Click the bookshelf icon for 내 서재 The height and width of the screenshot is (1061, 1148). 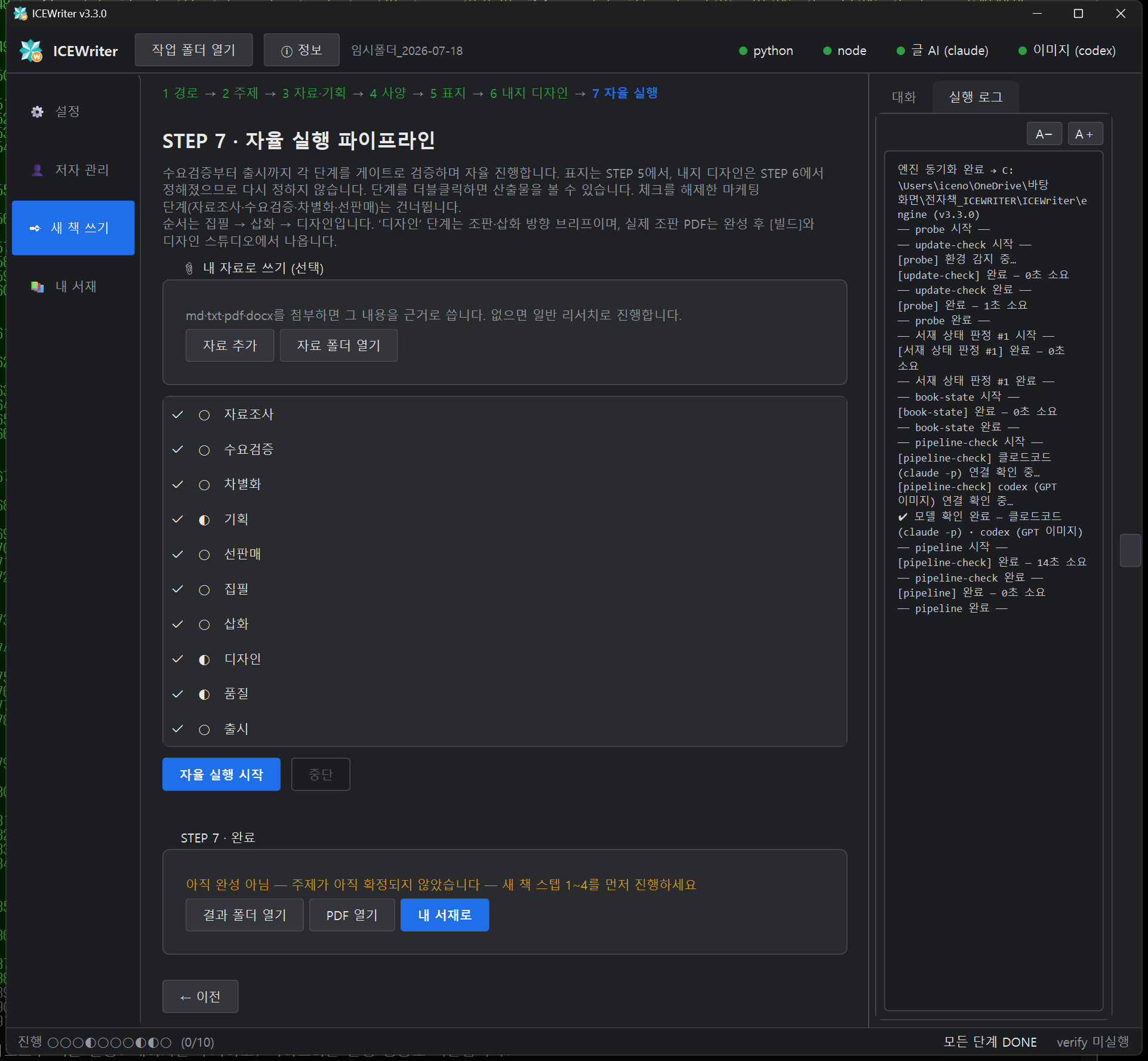(37, 287)
